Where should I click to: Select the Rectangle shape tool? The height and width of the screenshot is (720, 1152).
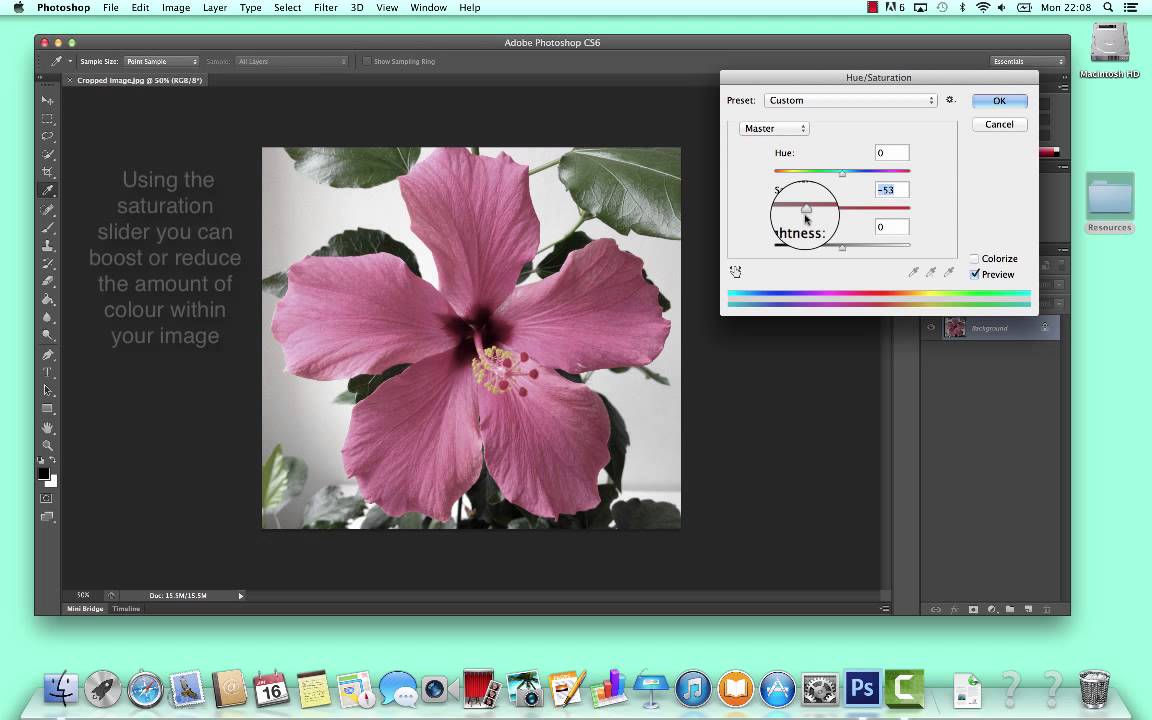[48, 408]
